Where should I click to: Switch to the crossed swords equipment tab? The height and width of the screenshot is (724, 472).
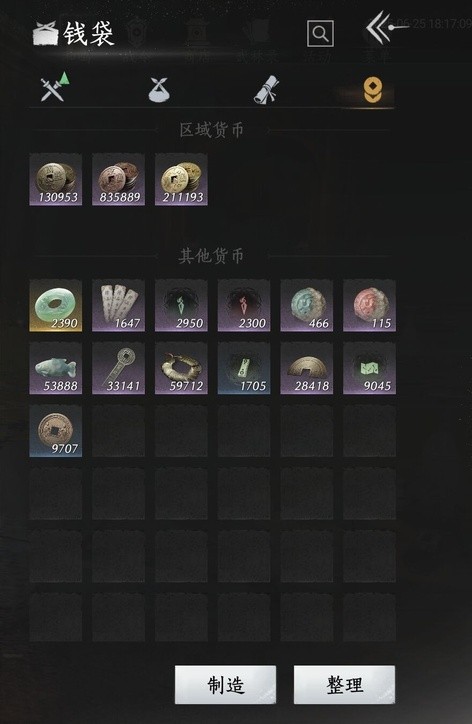click(54, 87)
